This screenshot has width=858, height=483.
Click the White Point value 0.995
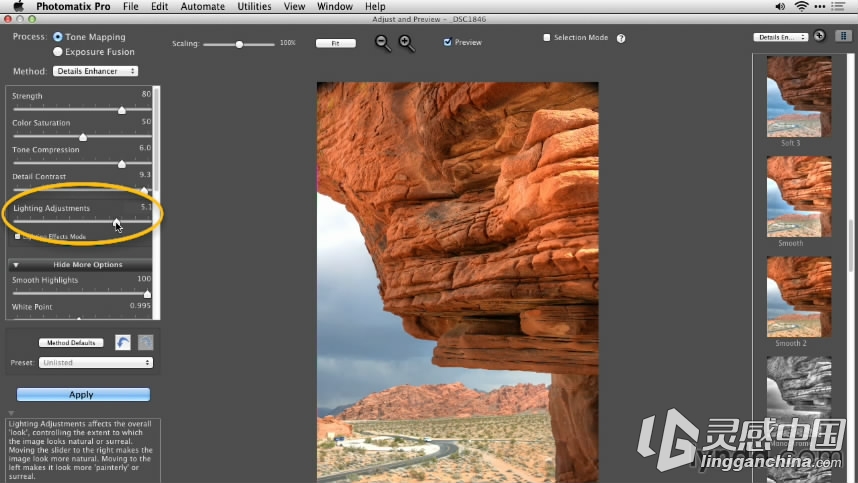point(140,305)
